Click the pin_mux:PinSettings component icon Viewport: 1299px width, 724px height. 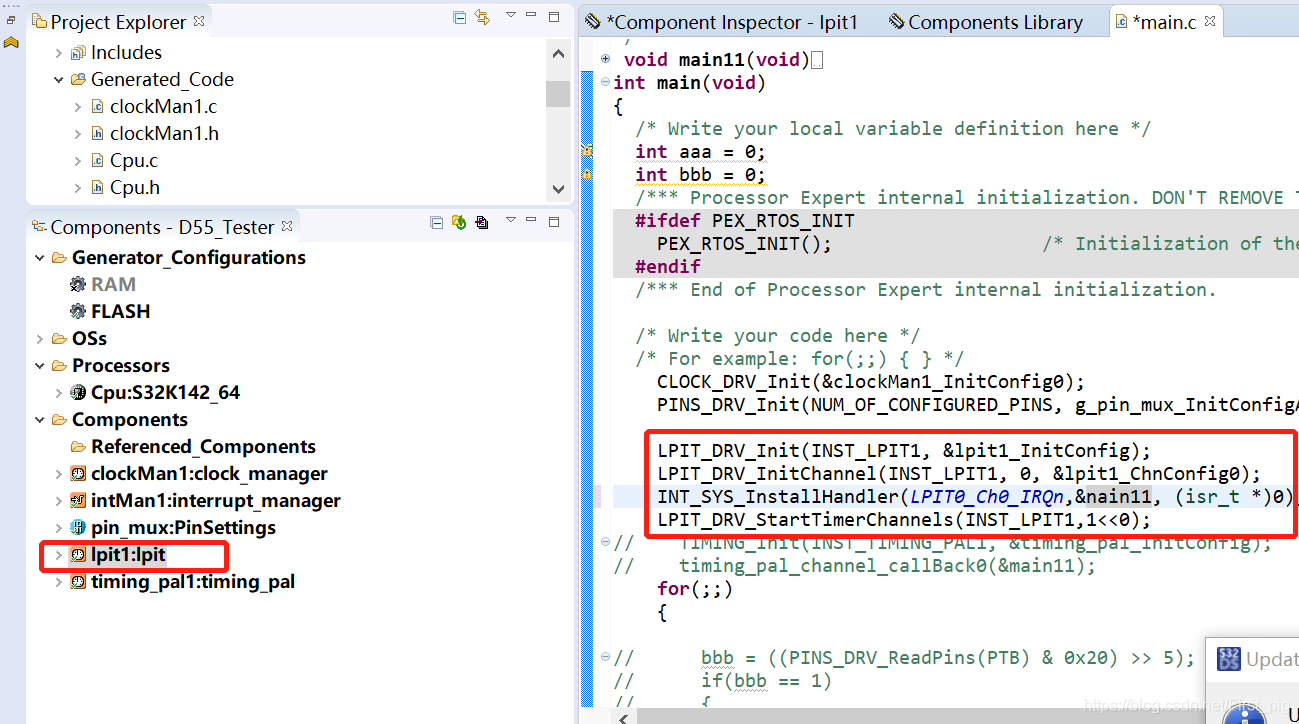click(x=78, y=528)
